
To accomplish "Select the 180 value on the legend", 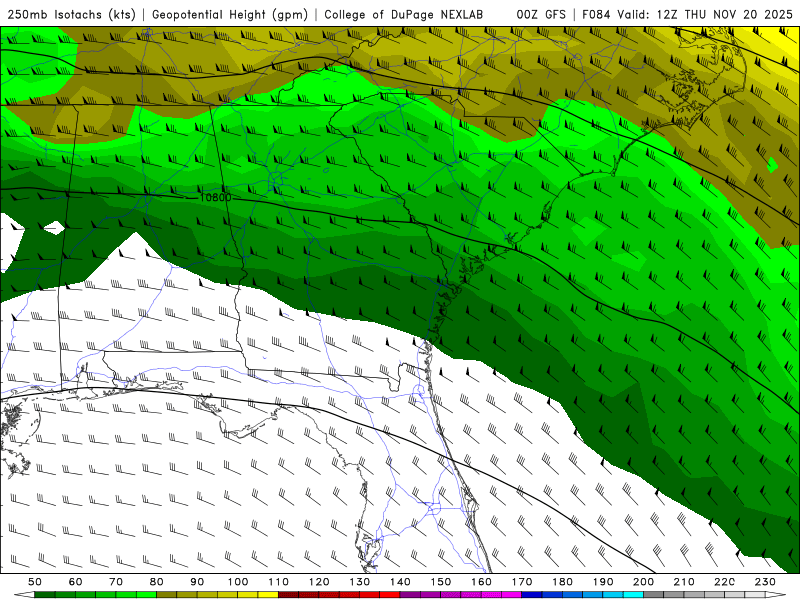I will pyautogui.click(x=562, y=582).
